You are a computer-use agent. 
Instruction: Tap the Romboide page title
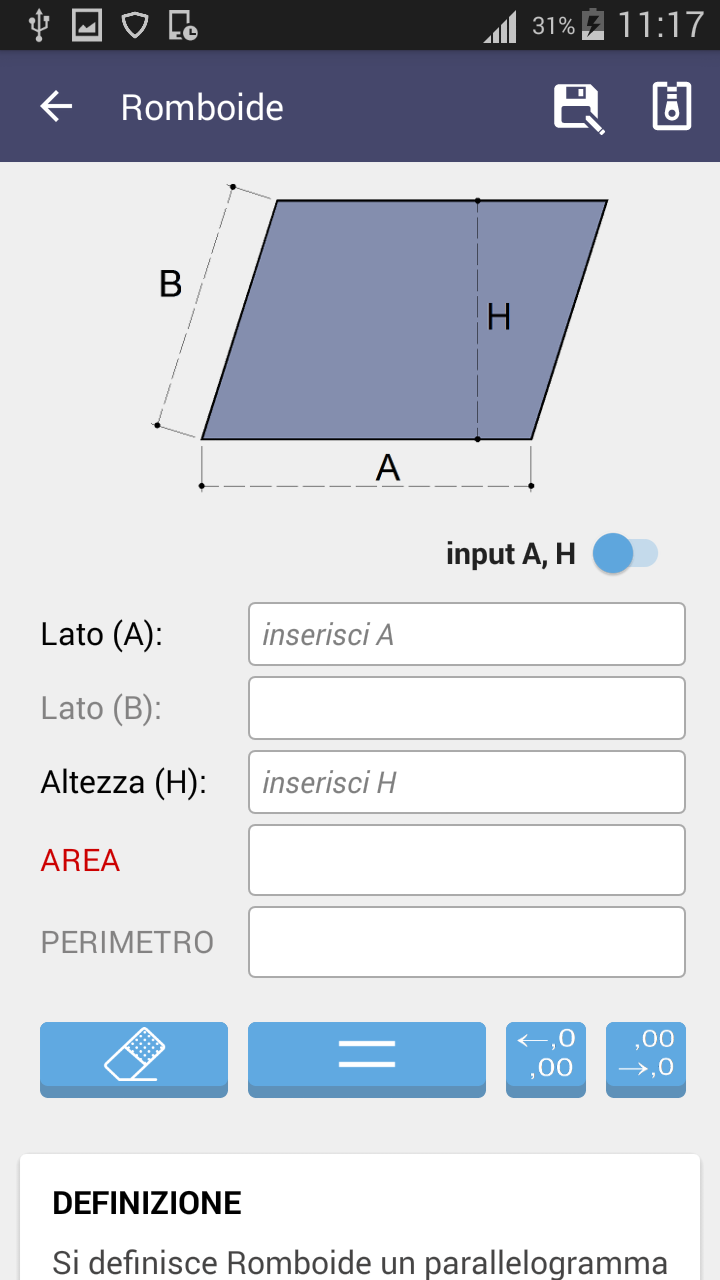pyautogui.click(x=202, y=107)
